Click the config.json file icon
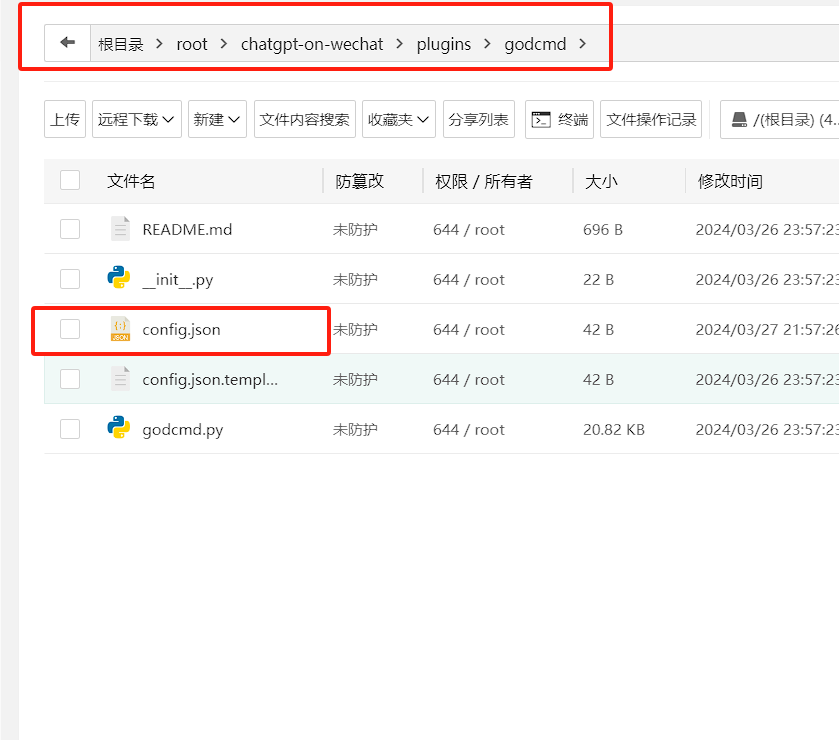Screen dimensions: 839x740 [120, 329]
